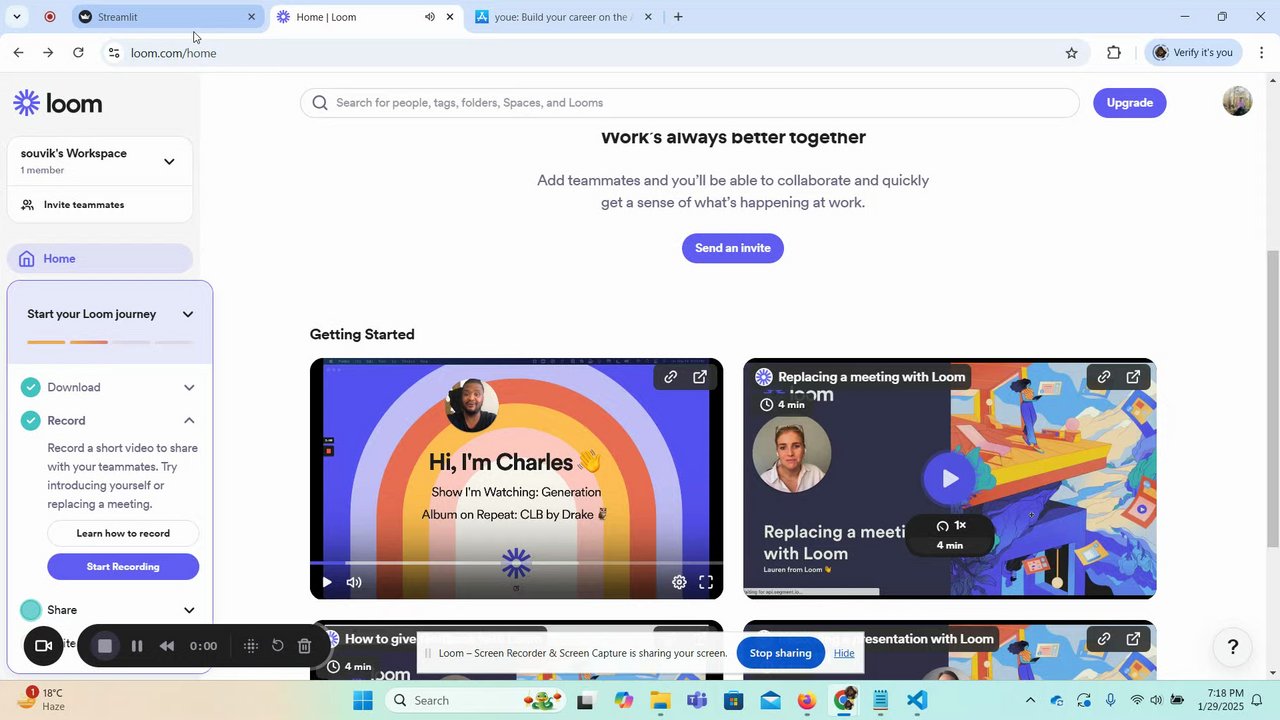
Task: Open Chrome extensions puzzle icon
Action: (x=1114, y=53)
